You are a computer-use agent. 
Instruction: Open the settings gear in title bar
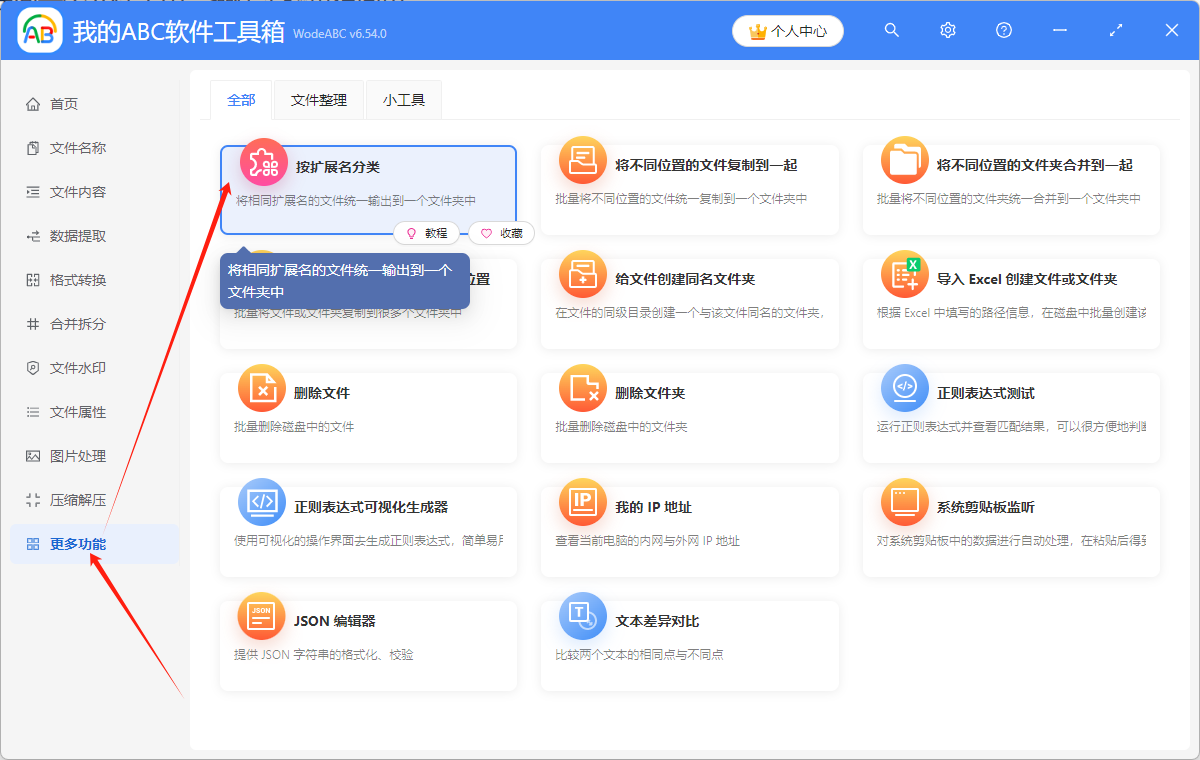pos(947,30)
